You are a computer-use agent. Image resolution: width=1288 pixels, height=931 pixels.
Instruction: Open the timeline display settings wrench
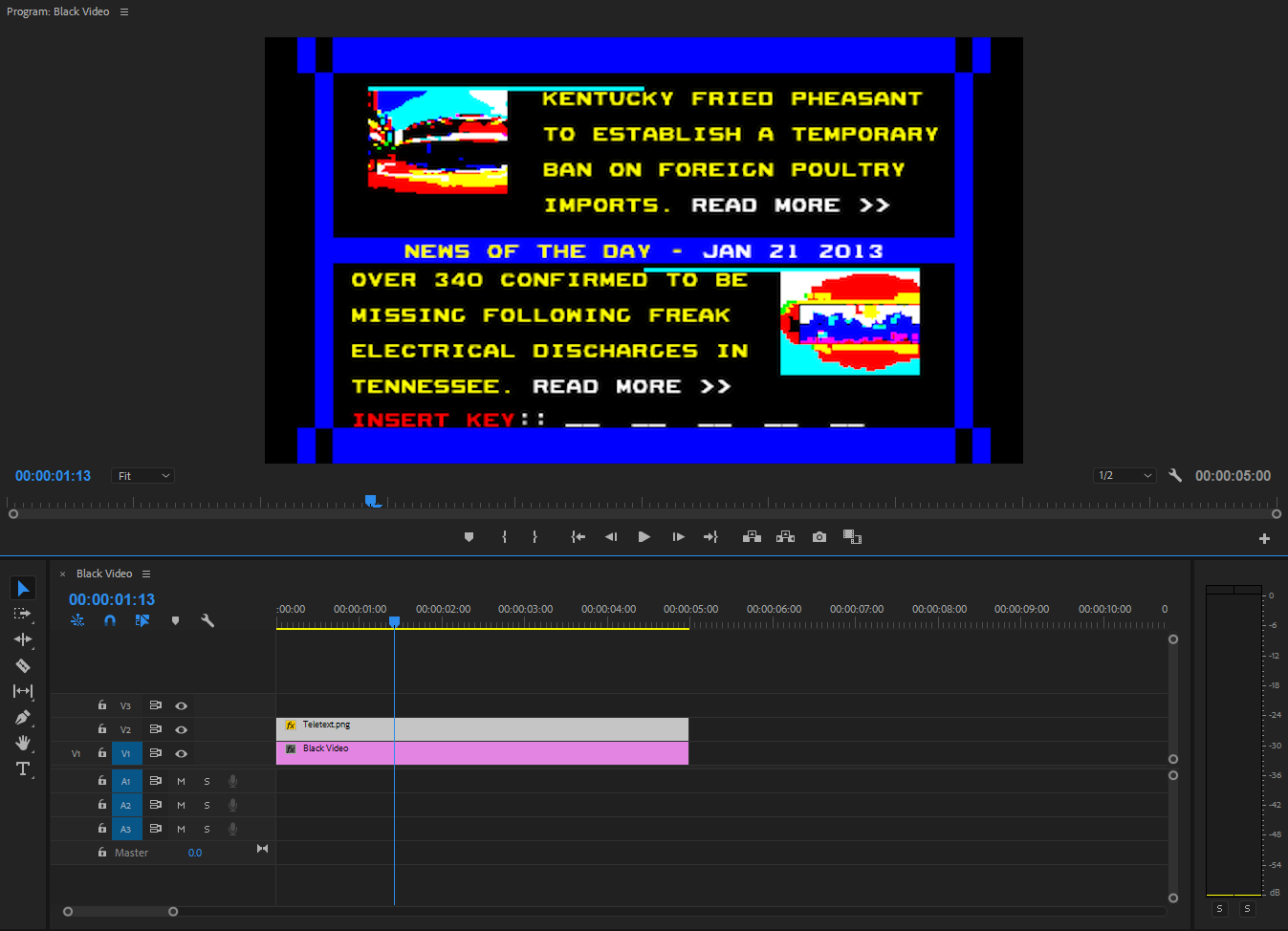coord(207,620)
